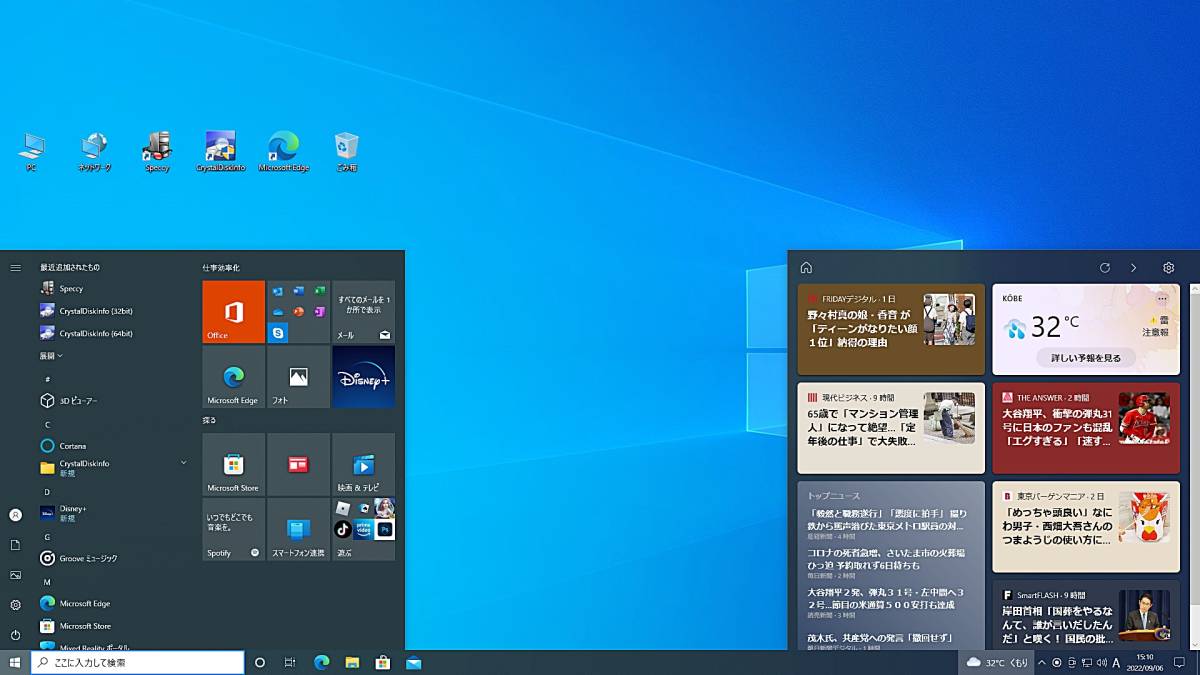Refresh the news feed panel

point(1105,268)
